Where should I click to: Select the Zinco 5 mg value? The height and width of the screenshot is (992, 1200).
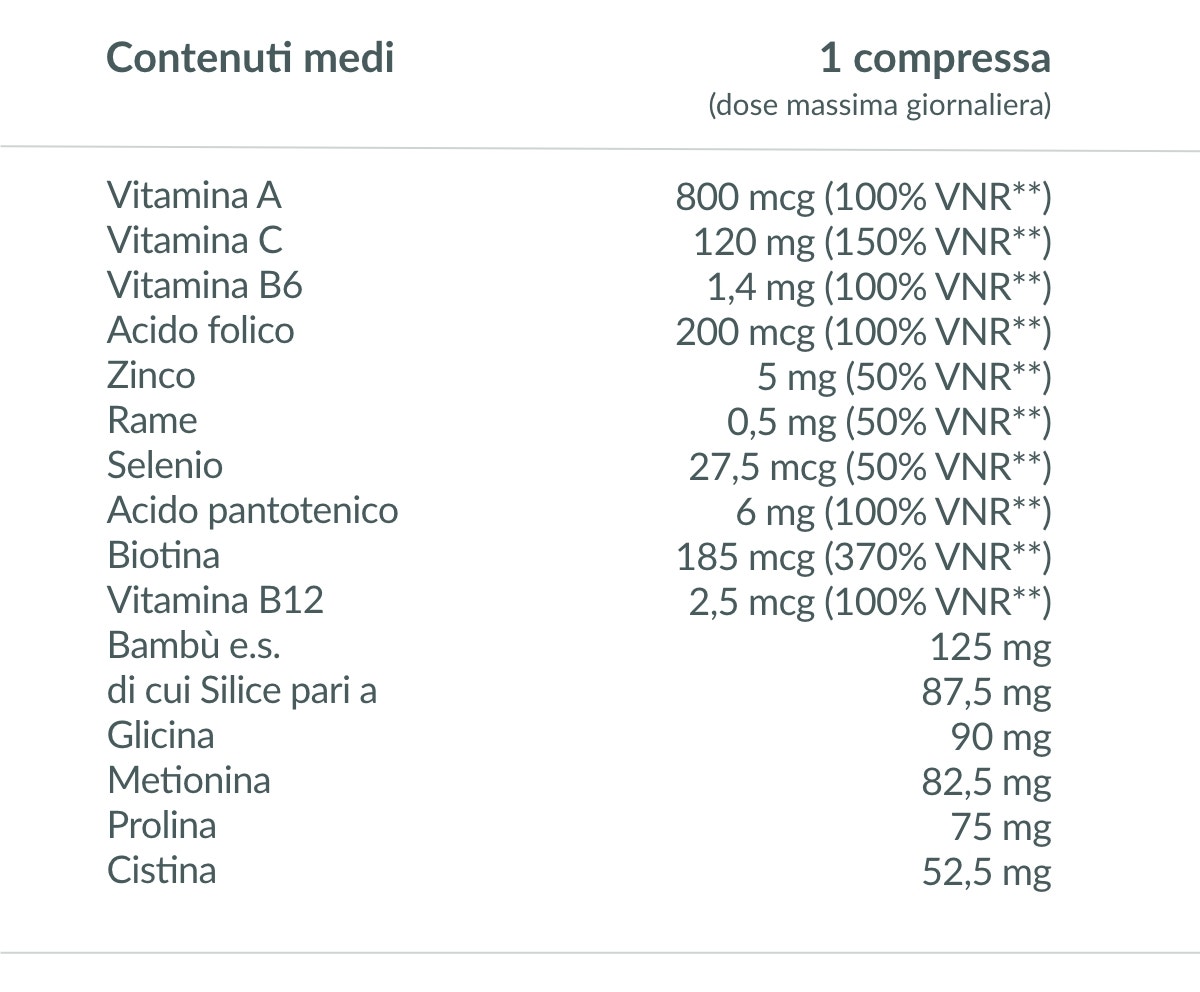tap(904, 377)
